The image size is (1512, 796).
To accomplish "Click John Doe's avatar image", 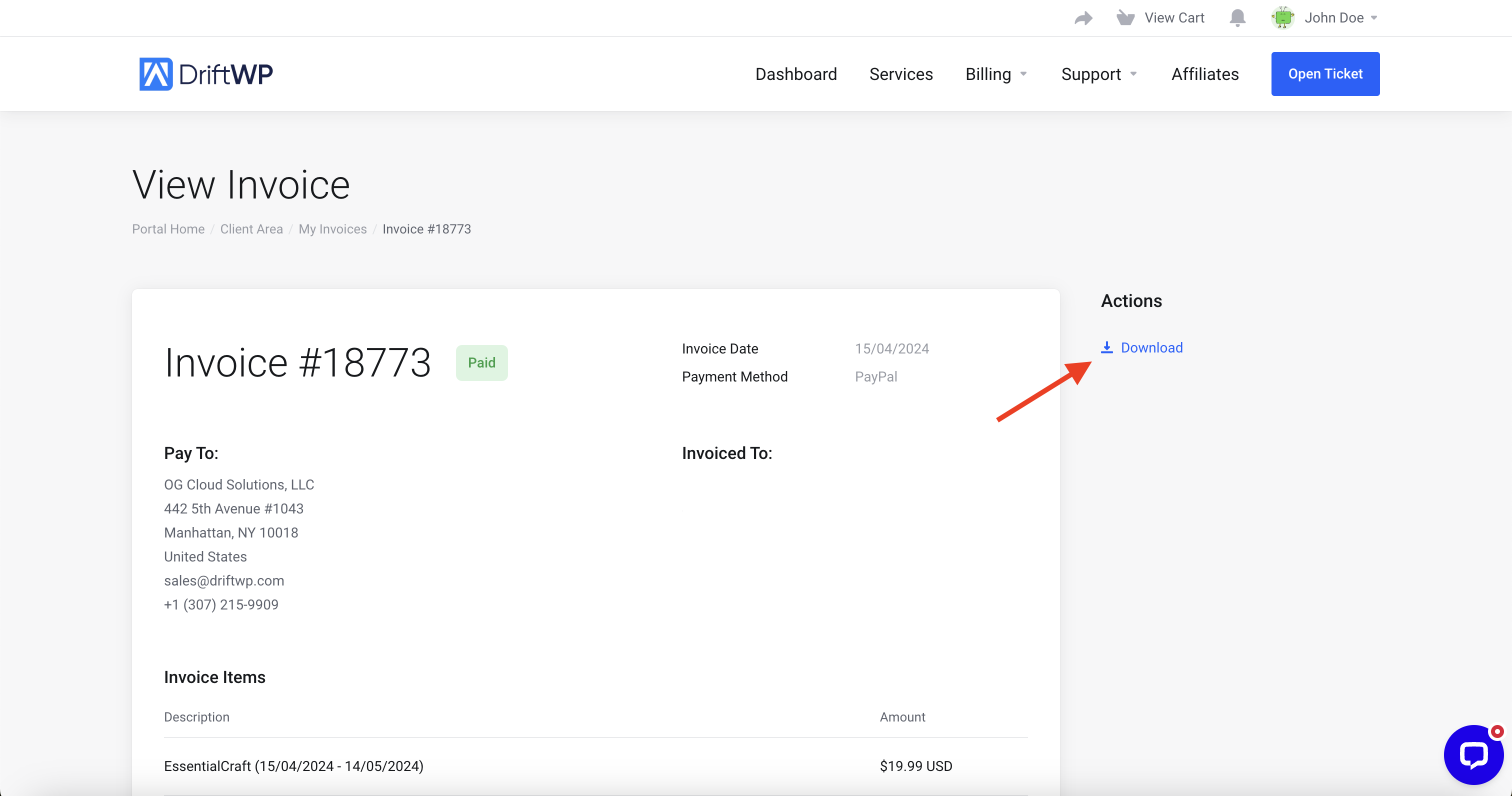I will (1282, 17).
